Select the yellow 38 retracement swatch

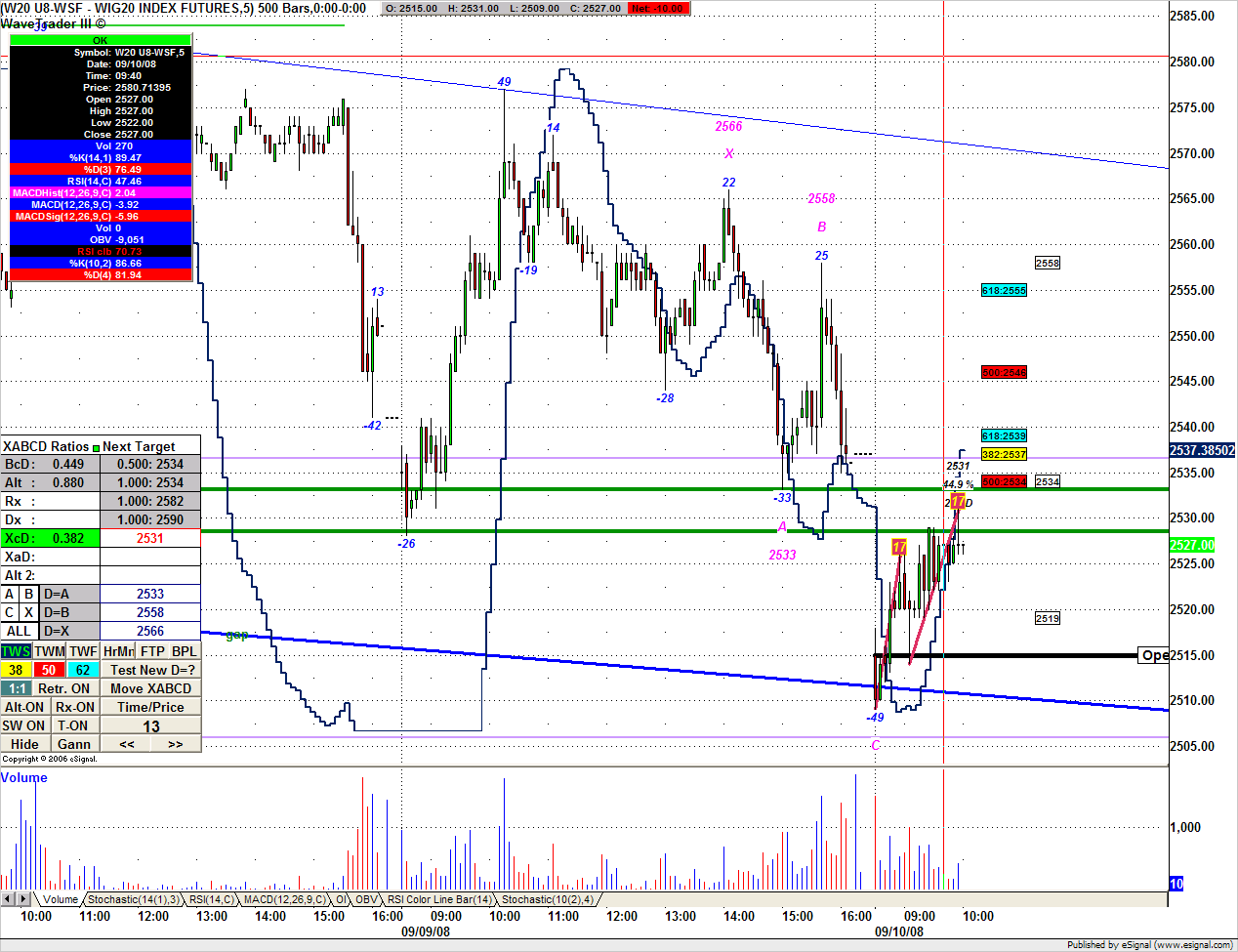pos(17,670)
